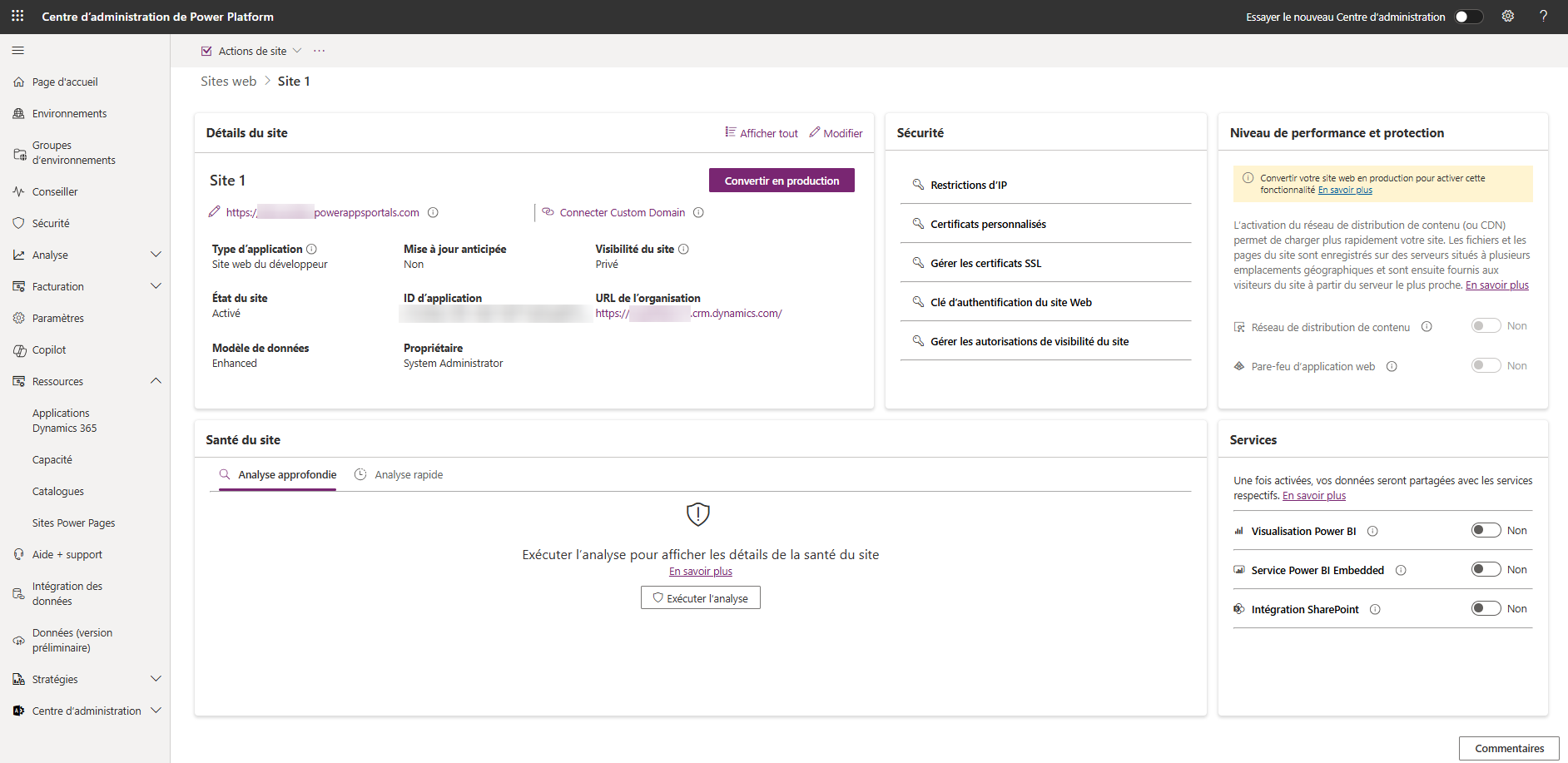Click the edit pencil next to site URL
Image resolution: width=1568 pixels, height=763 pixels.
(x=214, y=212)
